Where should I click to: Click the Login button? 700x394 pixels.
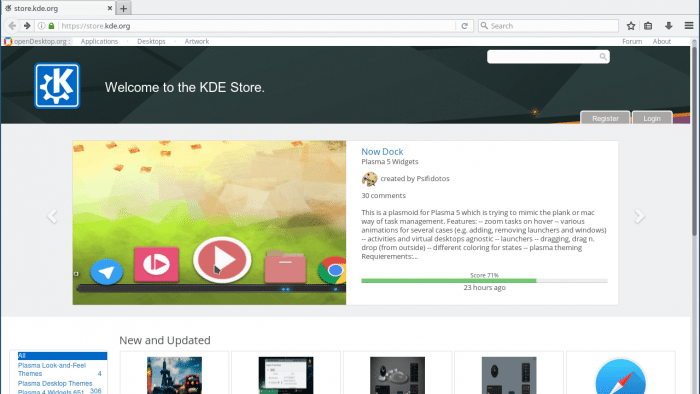click(652, 118)
